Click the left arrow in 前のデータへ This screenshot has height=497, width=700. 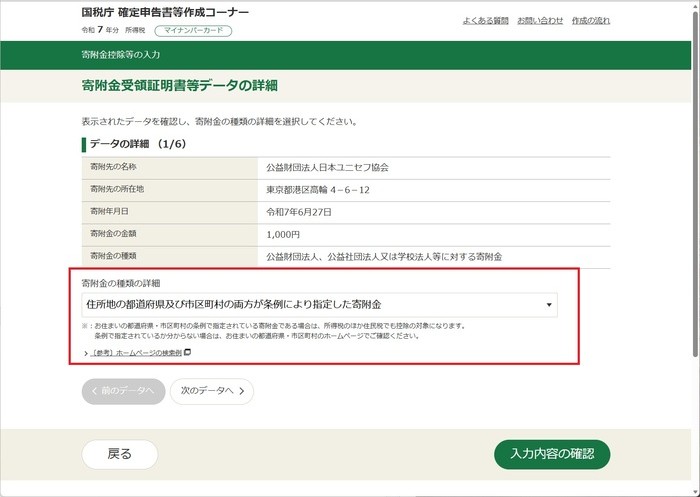click(96, 390)
